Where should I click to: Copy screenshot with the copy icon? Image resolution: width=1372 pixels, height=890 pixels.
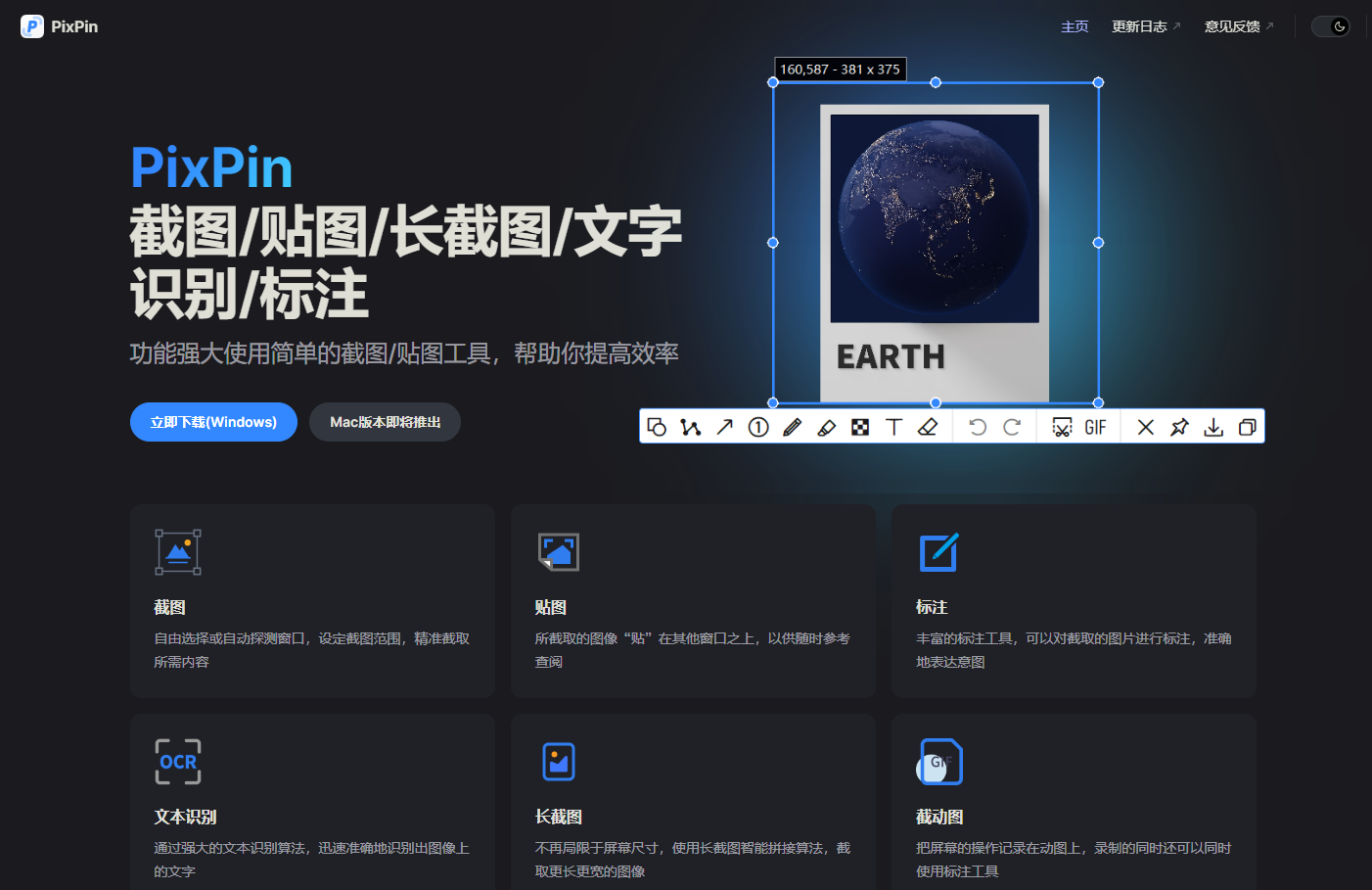(1247, 427)
